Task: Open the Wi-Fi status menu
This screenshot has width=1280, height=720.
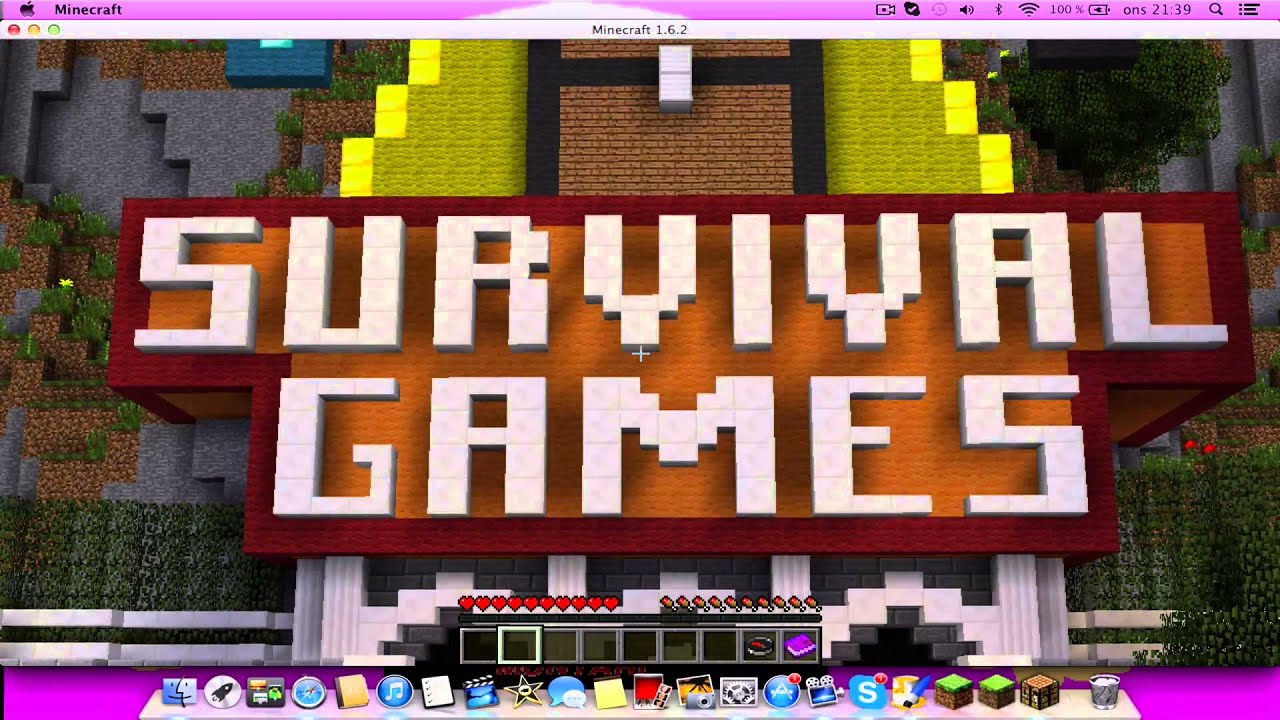Action: pyautogui.click(x=1029, y=9)
